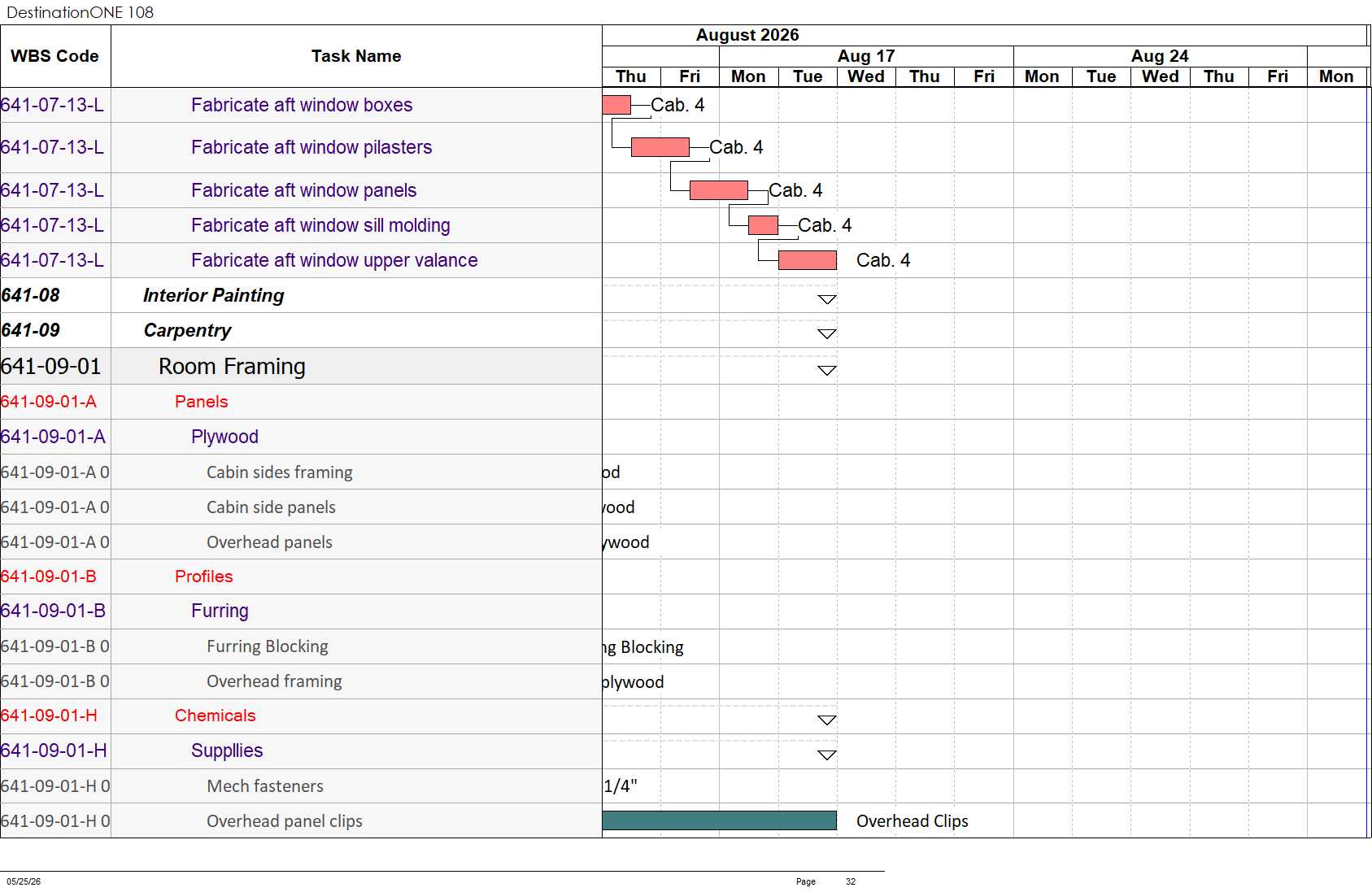This screenshot has width=1372, height=892.
Task: Select the Fabricate aft window sill molding task
Action: pyautogui.click(x=320, y=225)
